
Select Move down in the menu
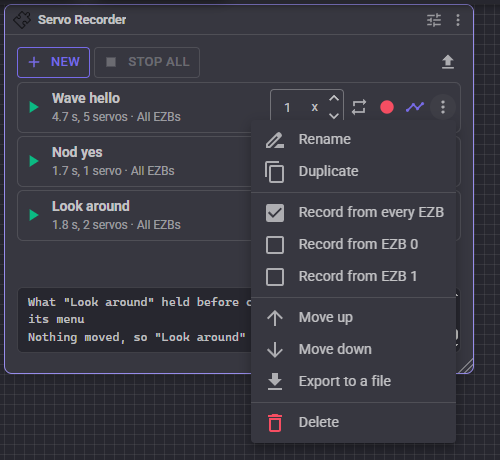[353, 350]
